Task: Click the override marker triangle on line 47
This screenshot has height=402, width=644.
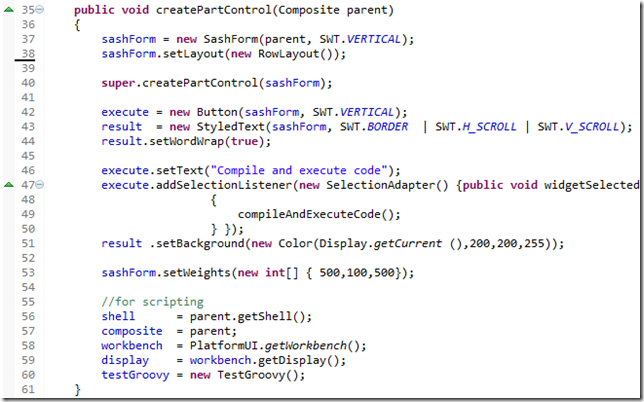Action: pos(9,185)
